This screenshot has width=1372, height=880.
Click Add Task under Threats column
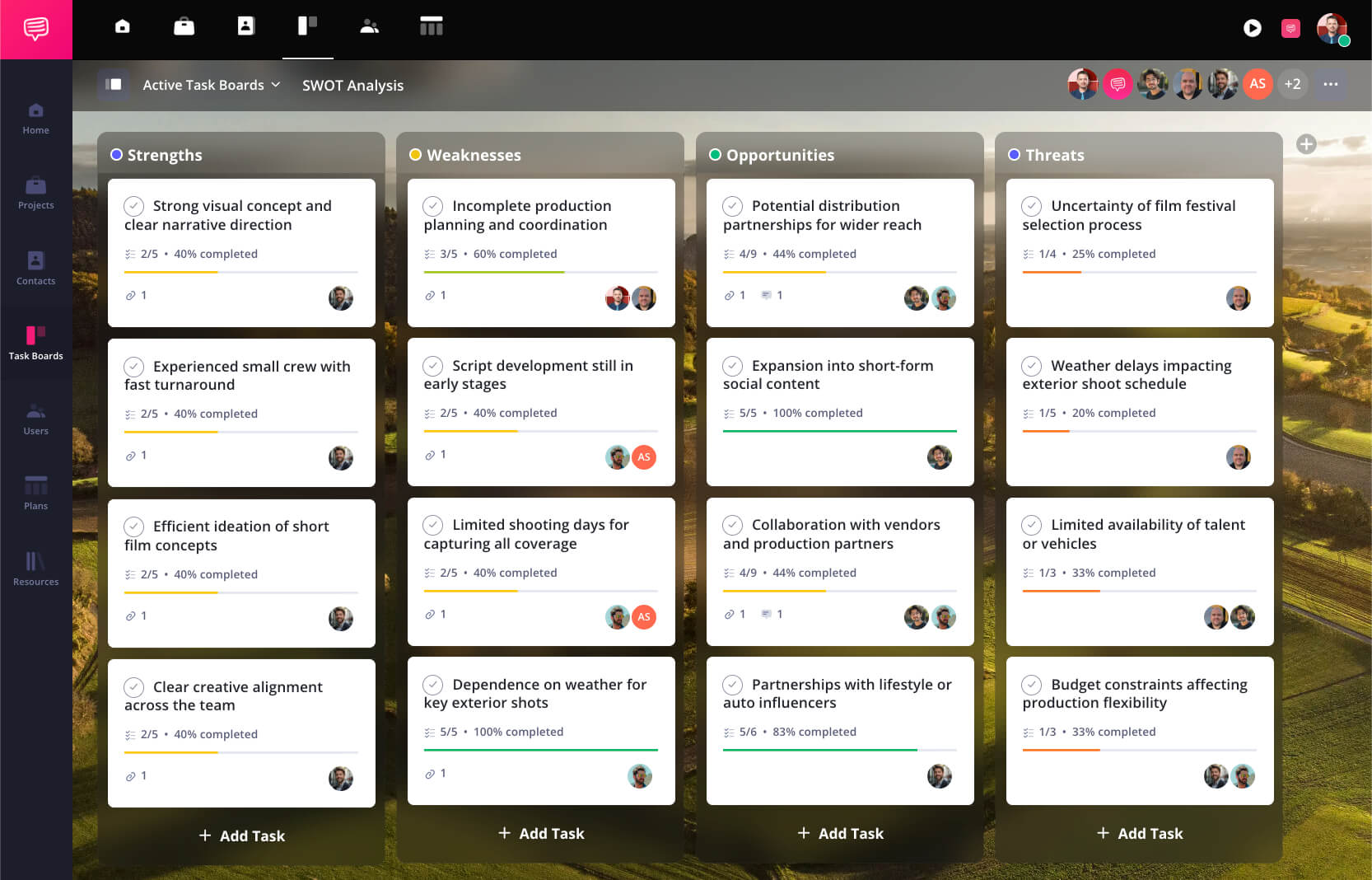[1140, 833]
